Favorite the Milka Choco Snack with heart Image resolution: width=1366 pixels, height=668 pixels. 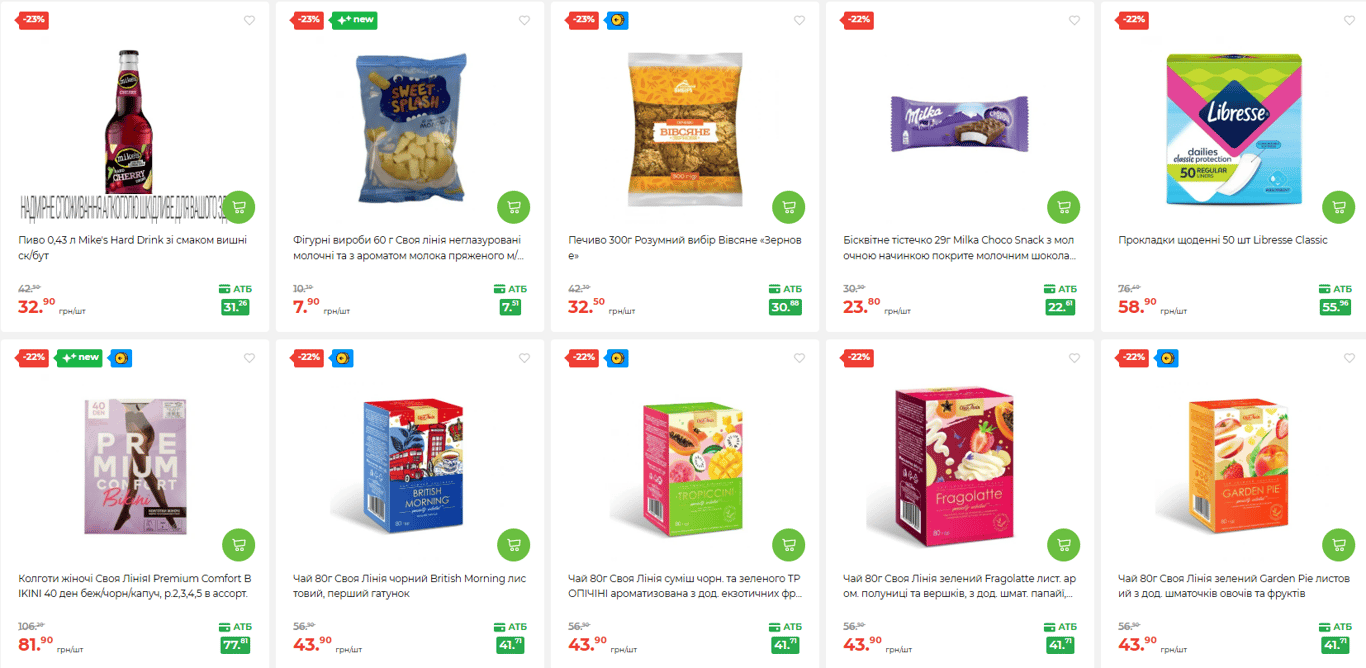(x=1074, y=20)
